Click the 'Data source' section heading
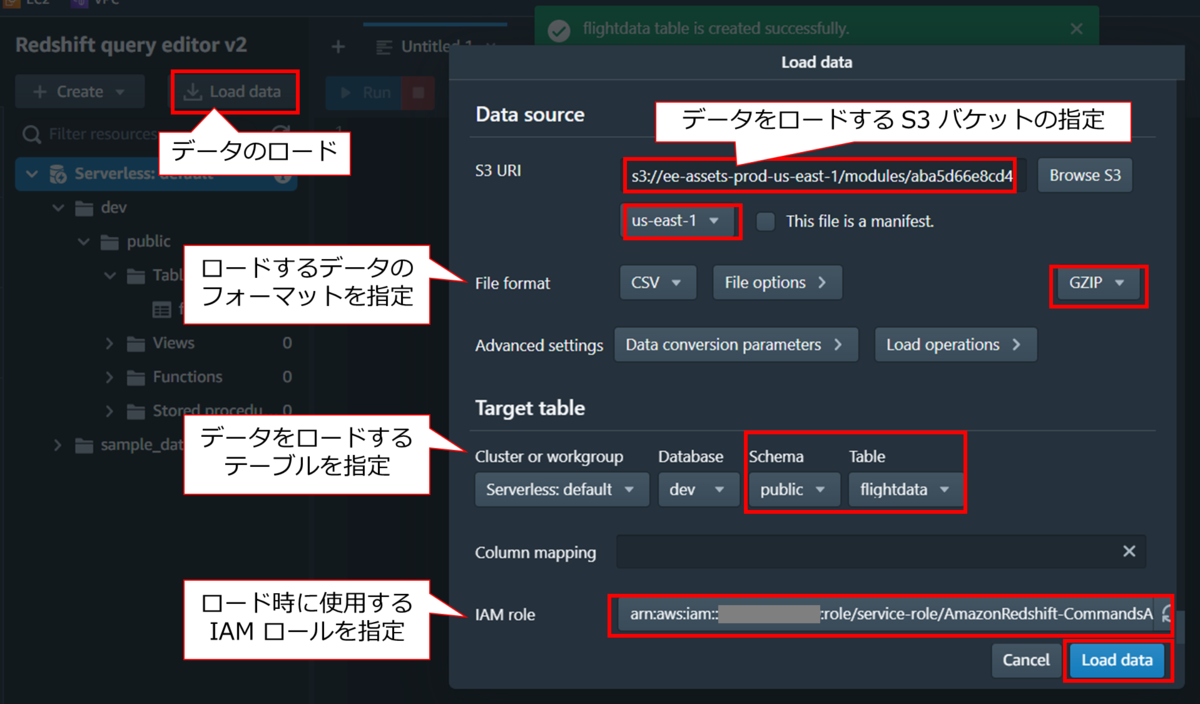 click(530, 114)
